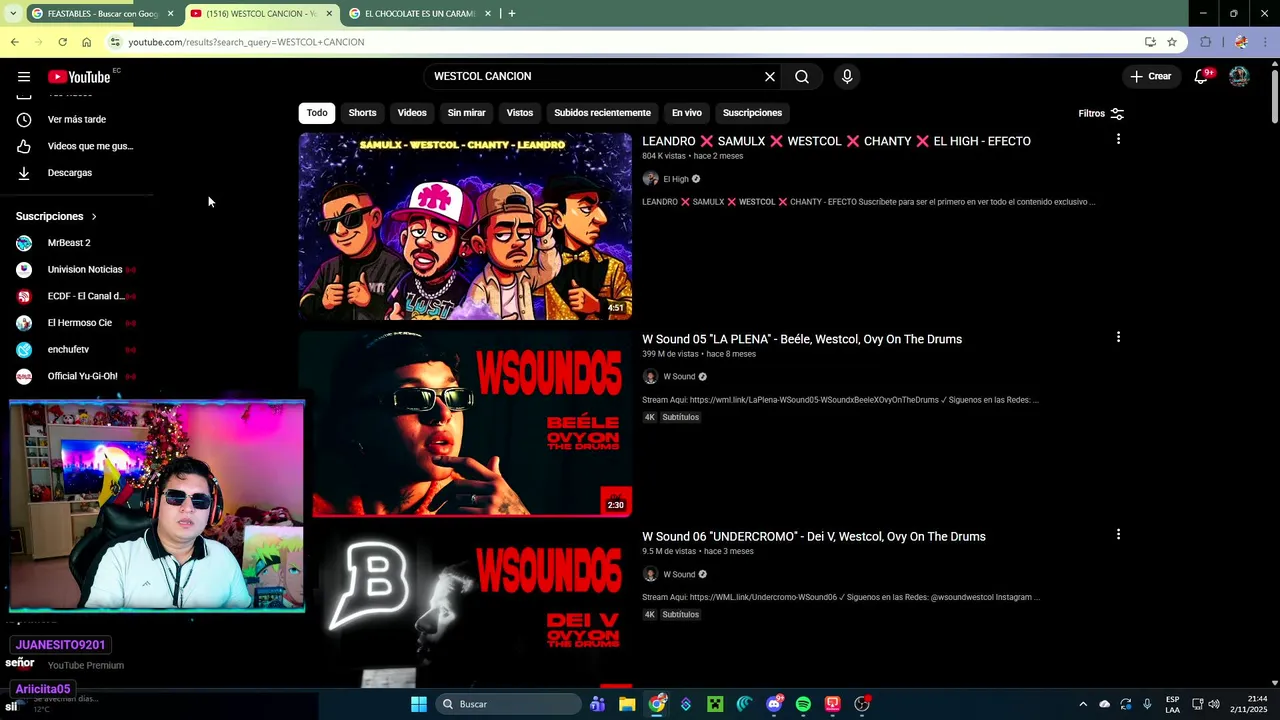Open the El High channel name
1280x720 pixels.
pyautogui.click(x=676, y=179)
